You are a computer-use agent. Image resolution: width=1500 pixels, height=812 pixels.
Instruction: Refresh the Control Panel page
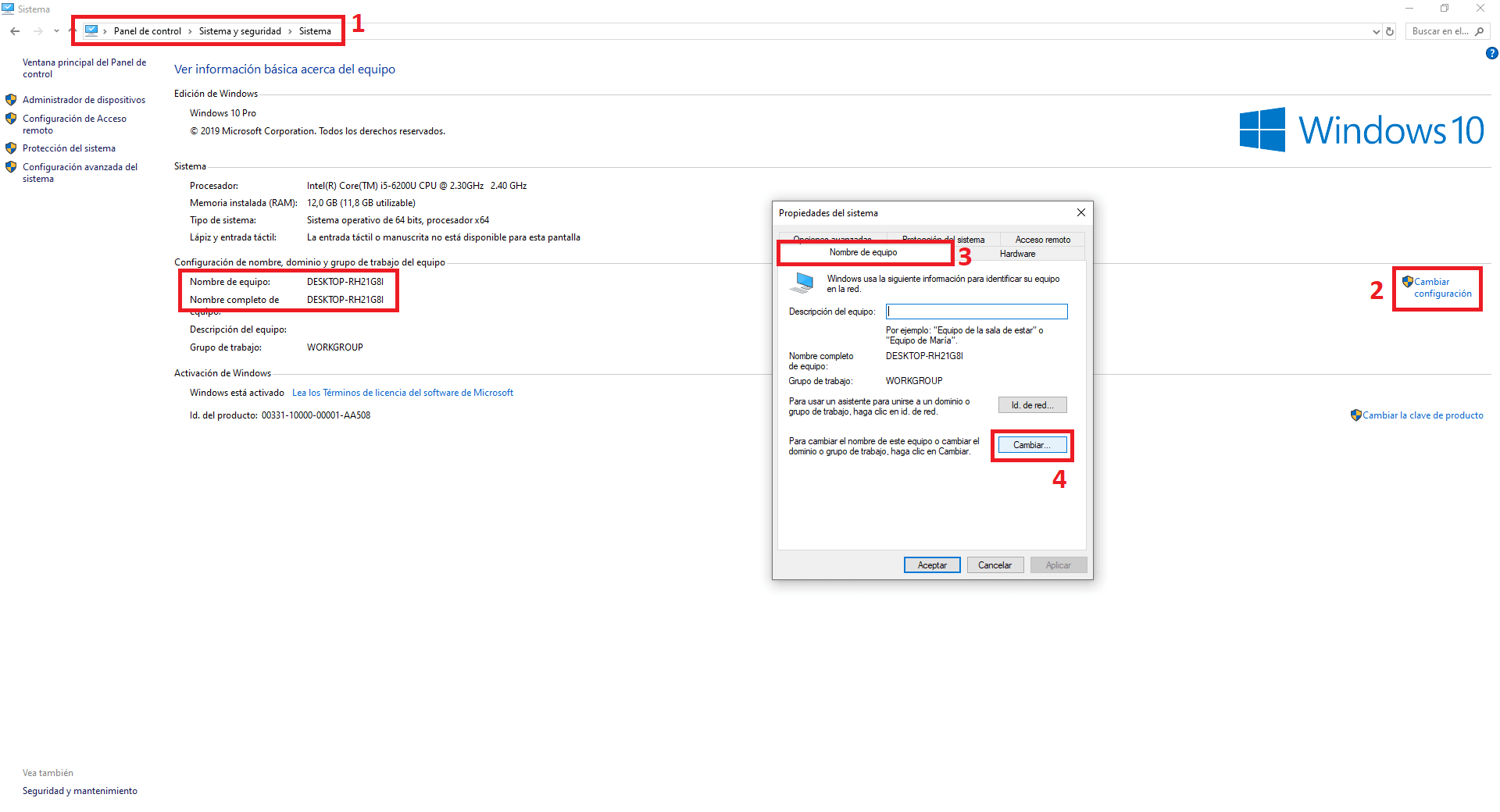[x=1390, y=32]
